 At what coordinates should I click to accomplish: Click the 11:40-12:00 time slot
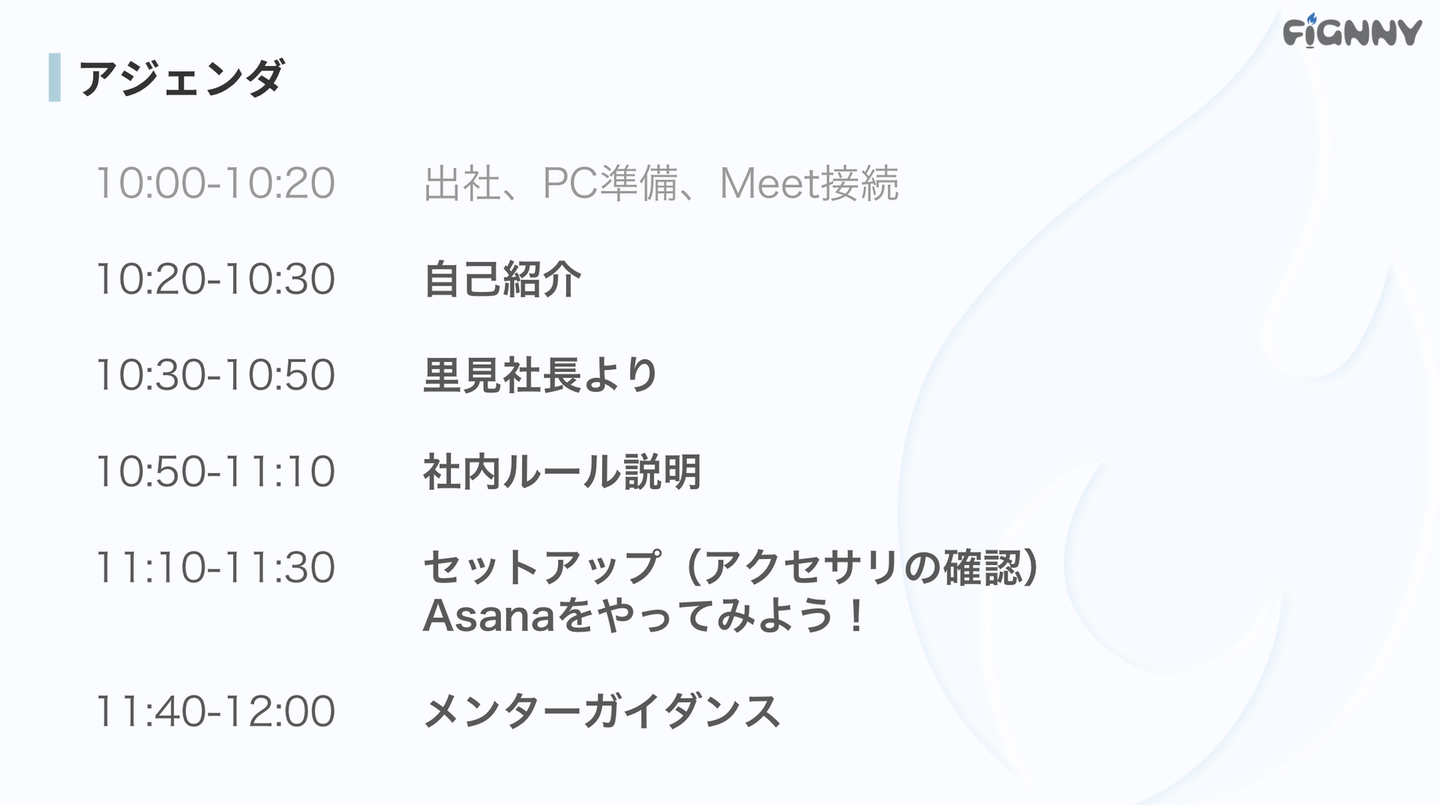[214, 711]
